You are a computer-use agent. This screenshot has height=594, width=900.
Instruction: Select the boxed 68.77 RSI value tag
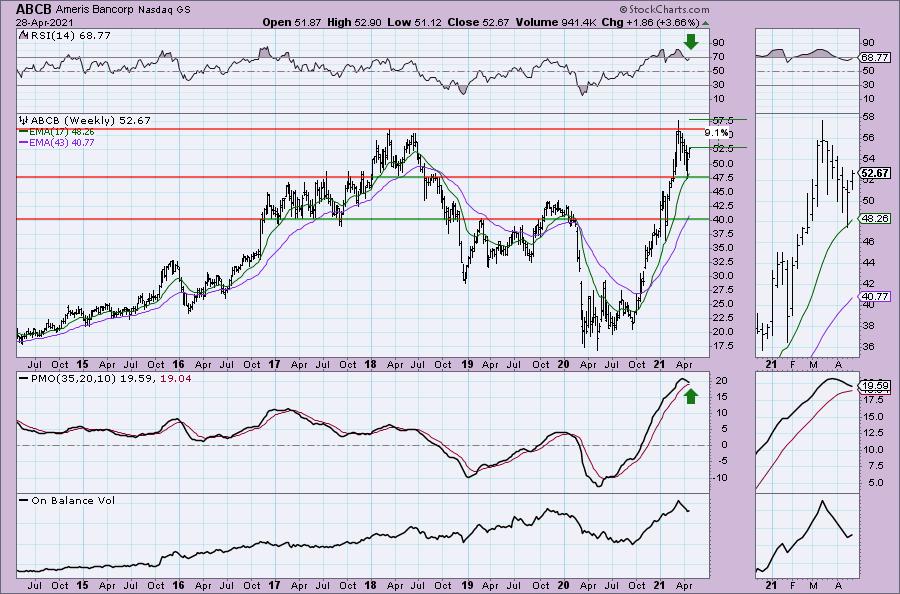(x=875, y=57)
